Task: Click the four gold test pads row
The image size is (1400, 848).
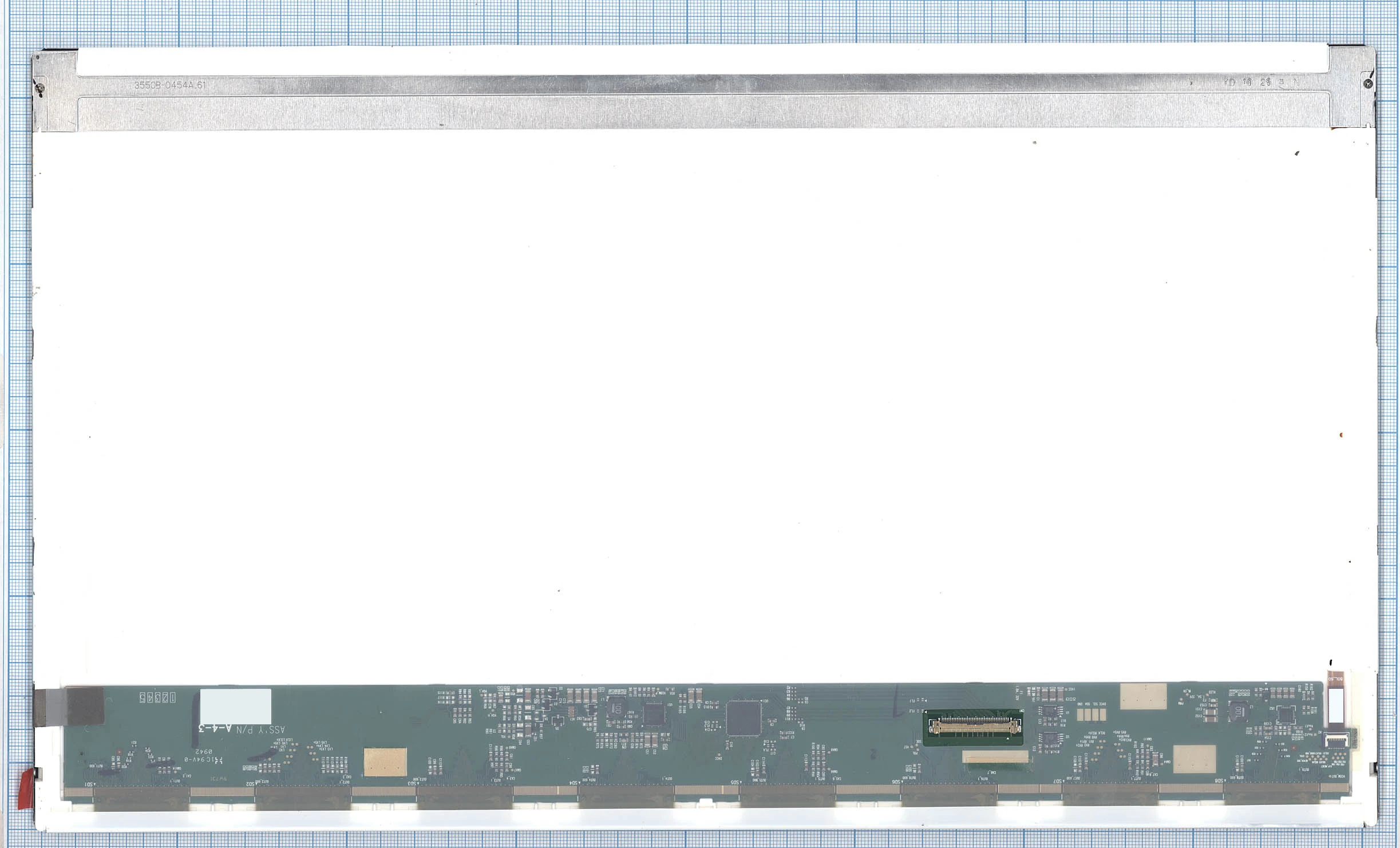Action: tap(1091, 715)
